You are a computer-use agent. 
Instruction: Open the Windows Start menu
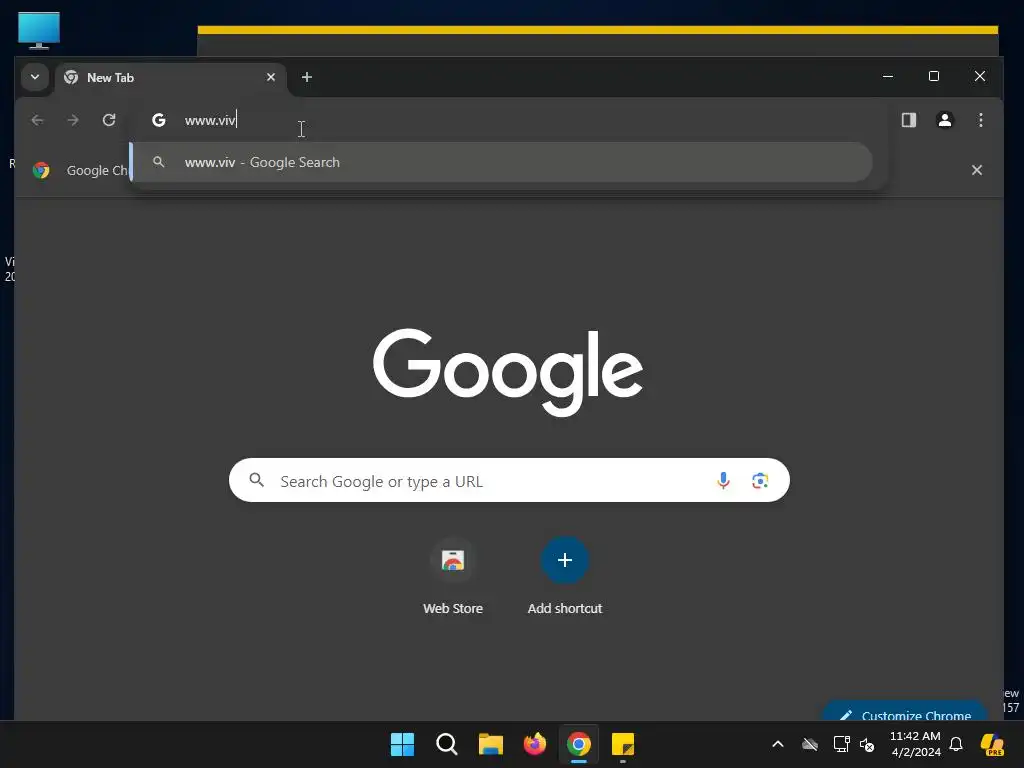click(402, 744)
